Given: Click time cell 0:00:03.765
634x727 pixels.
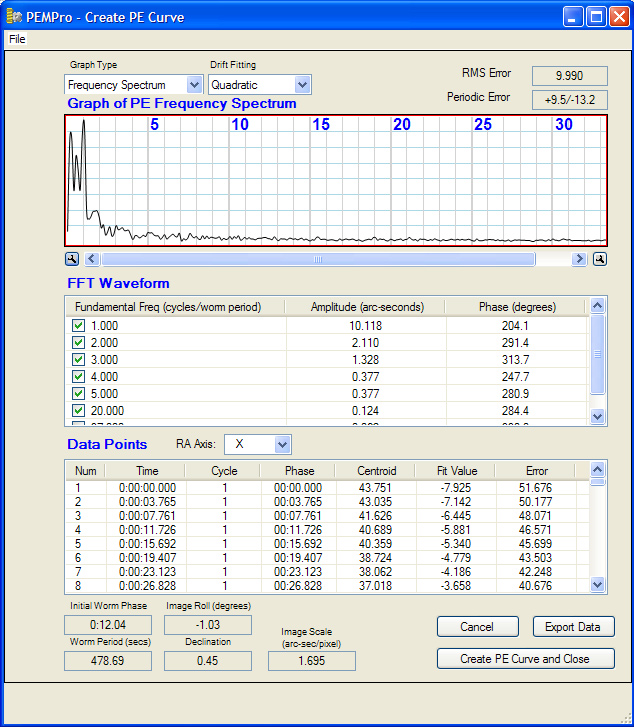Looking at the screenshot, I should click(x=147, y=502).
